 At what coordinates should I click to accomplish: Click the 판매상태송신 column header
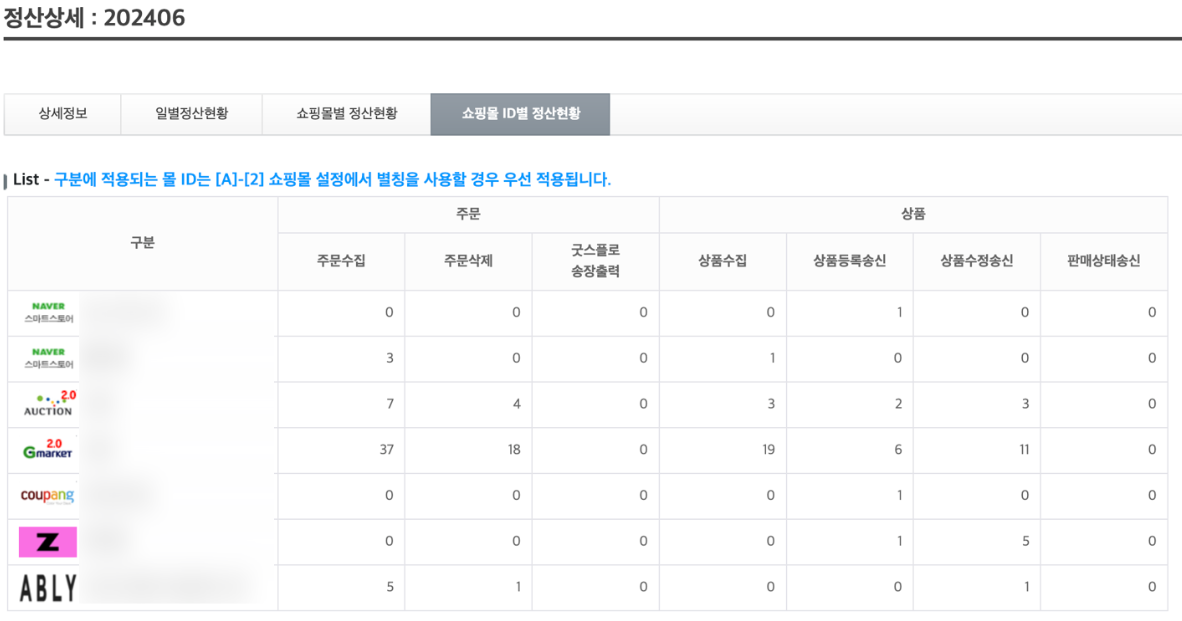tap(1104, 261)
